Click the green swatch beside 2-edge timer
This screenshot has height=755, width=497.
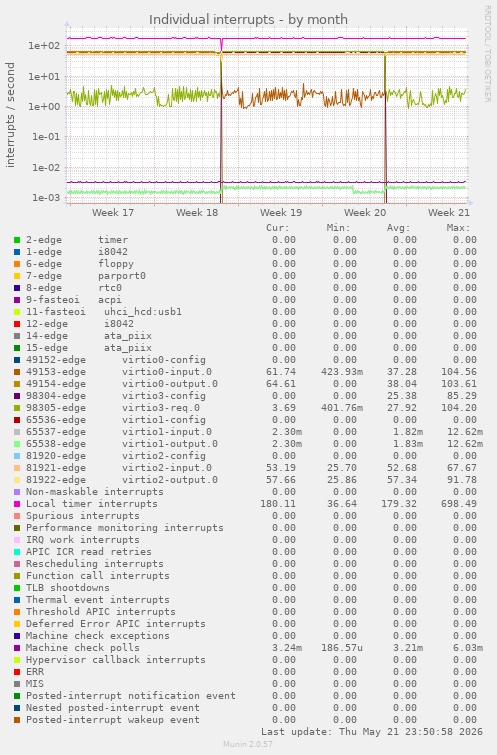pos(17,240)
